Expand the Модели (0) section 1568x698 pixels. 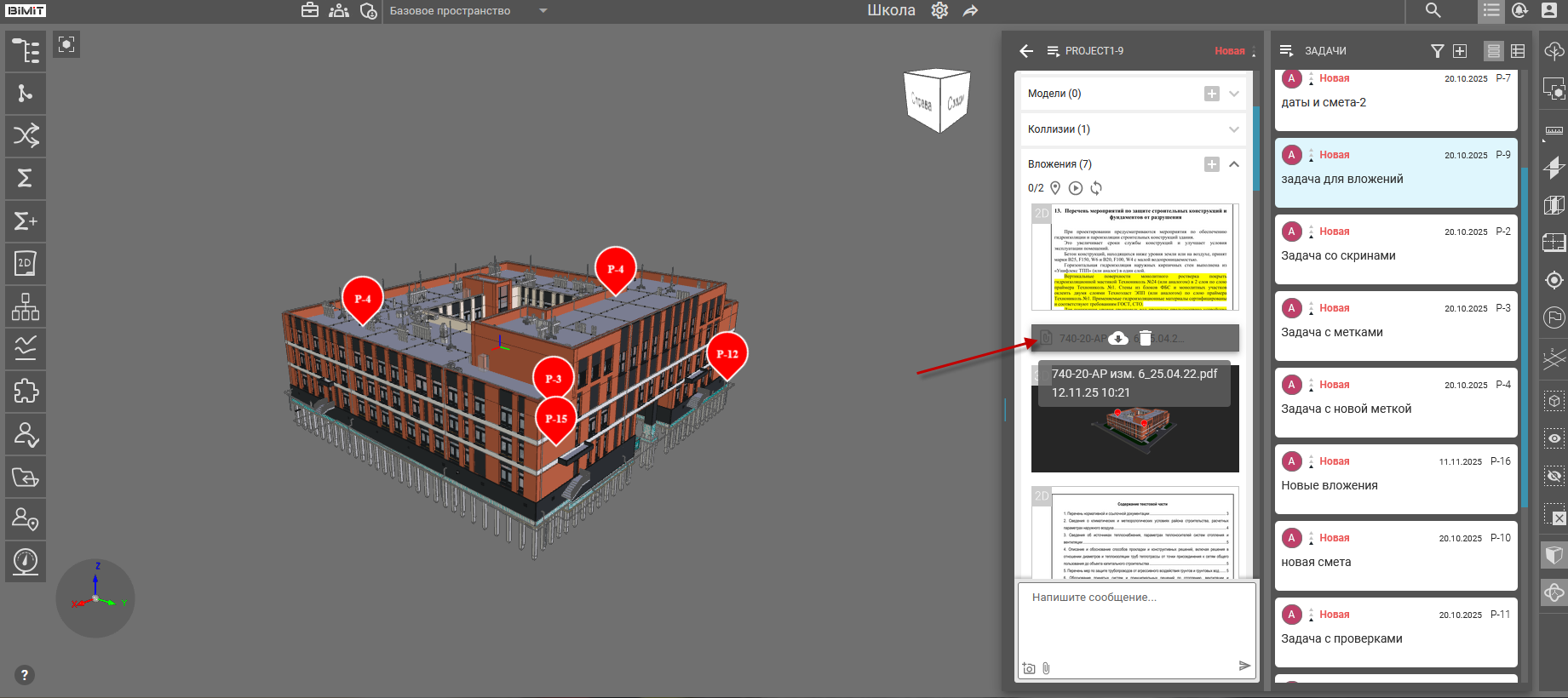(1233, 94)
